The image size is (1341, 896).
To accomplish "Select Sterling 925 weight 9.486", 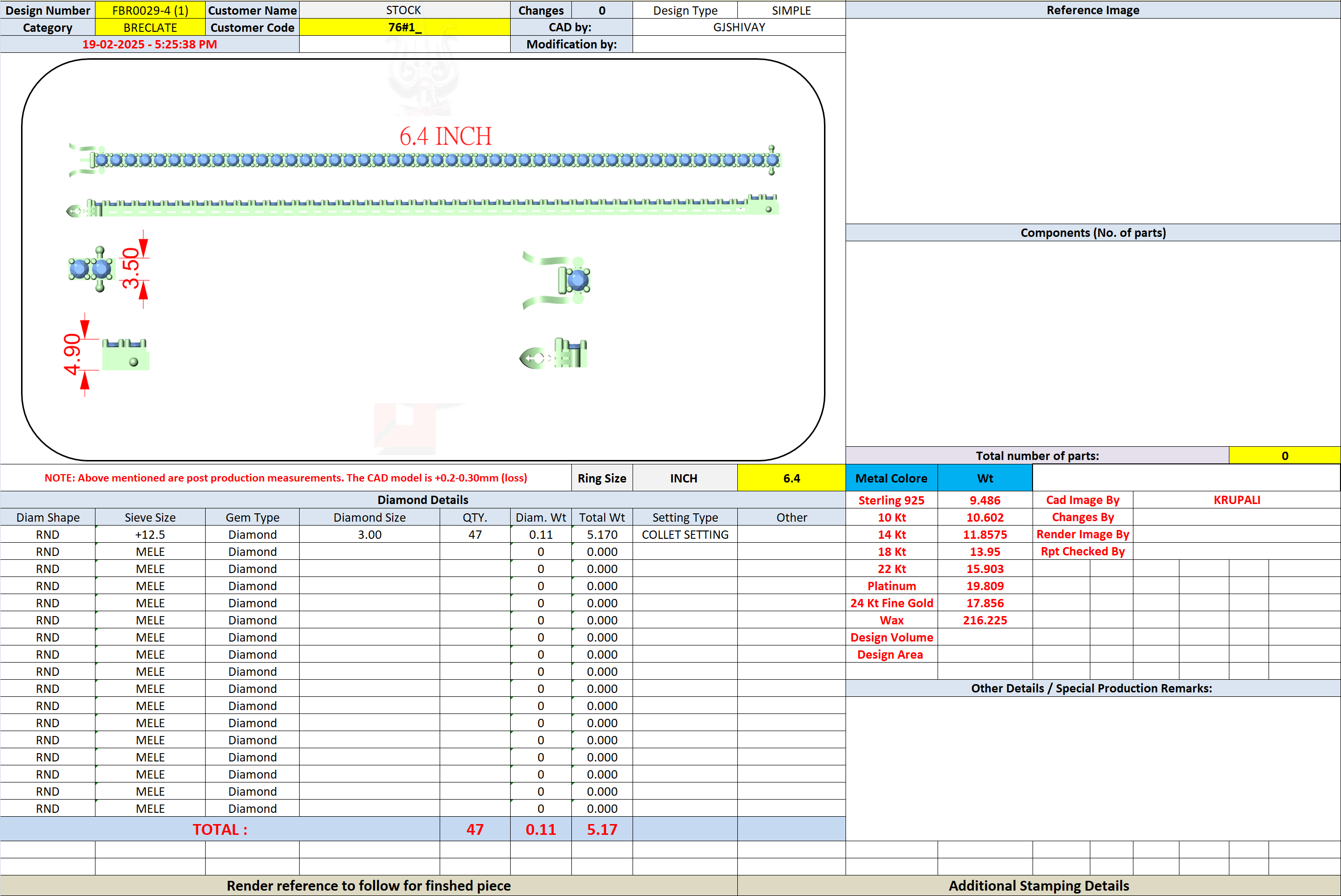I will pos(985,500).
